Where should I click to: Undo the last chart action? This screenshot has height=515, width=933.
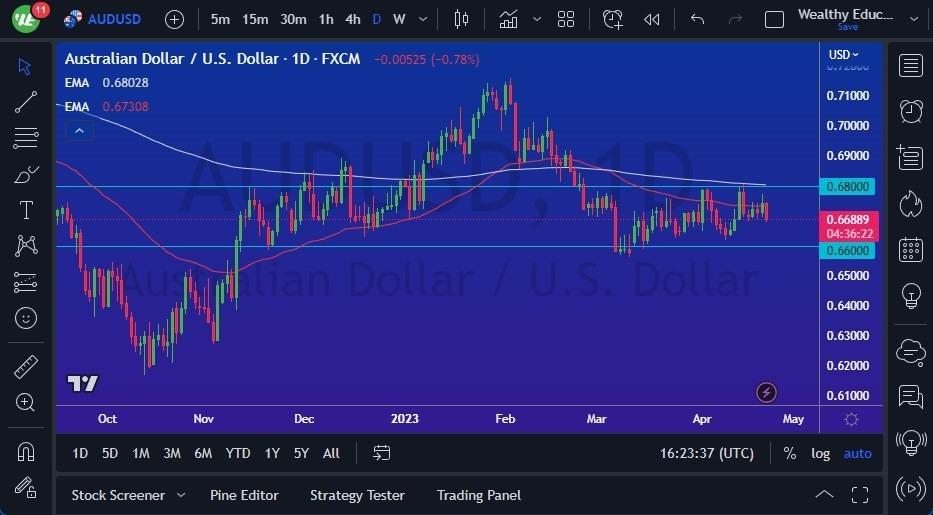697,20
